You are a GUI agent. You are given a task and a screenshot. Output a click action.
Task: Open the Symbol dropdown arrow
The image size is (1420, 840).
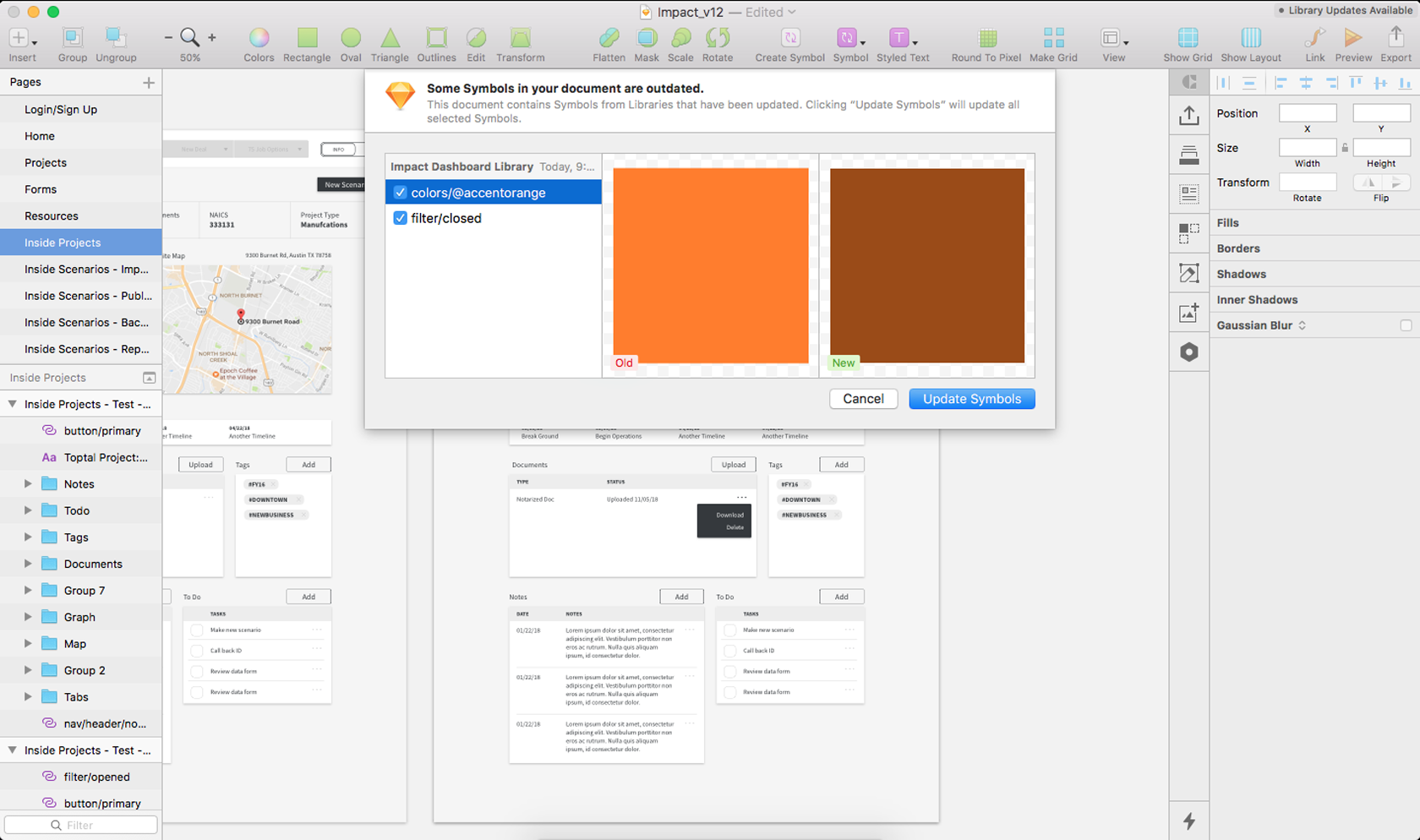[x=865, y=44]
